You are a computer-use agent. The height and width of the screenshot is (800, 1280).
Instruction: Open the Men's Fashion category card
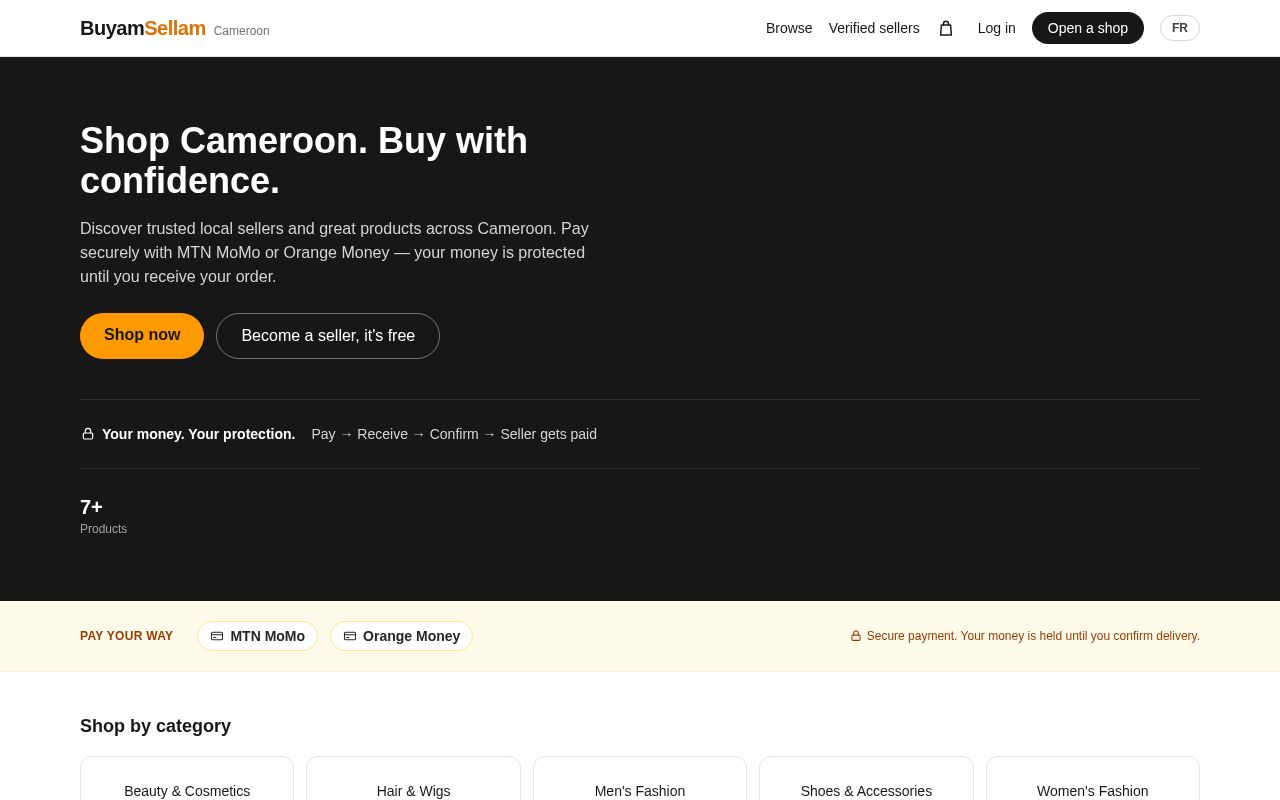click(640, 779)
